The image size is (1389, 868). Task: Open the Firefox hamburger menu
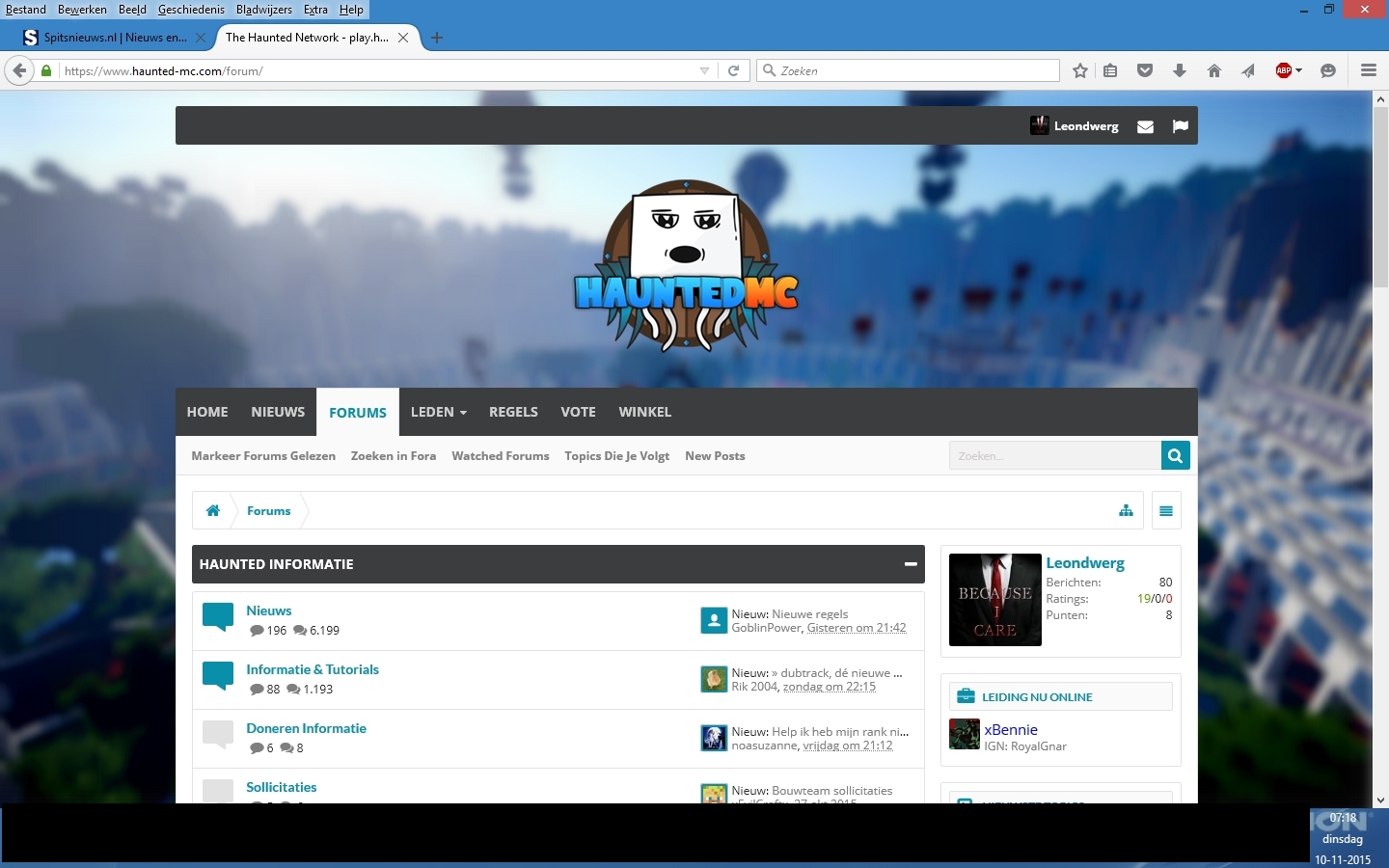pos(1368,70)
